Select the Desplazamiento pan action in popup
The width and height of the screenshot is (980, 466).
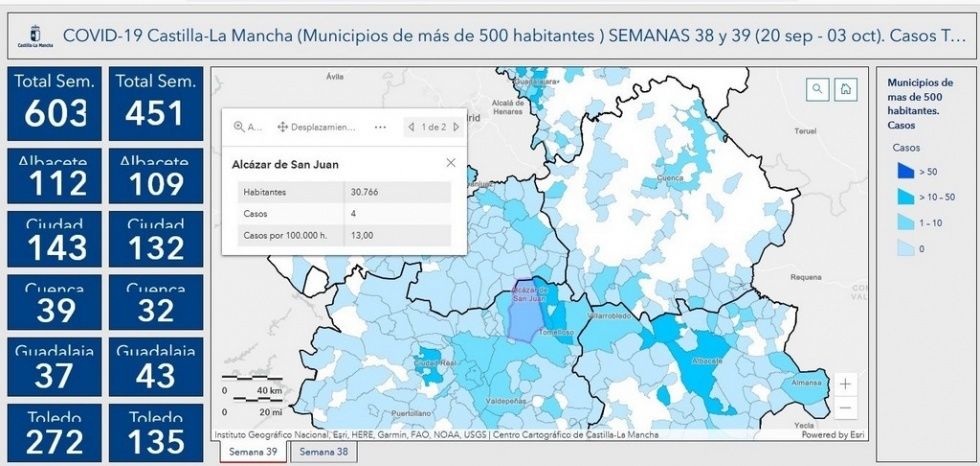[316, 127]
